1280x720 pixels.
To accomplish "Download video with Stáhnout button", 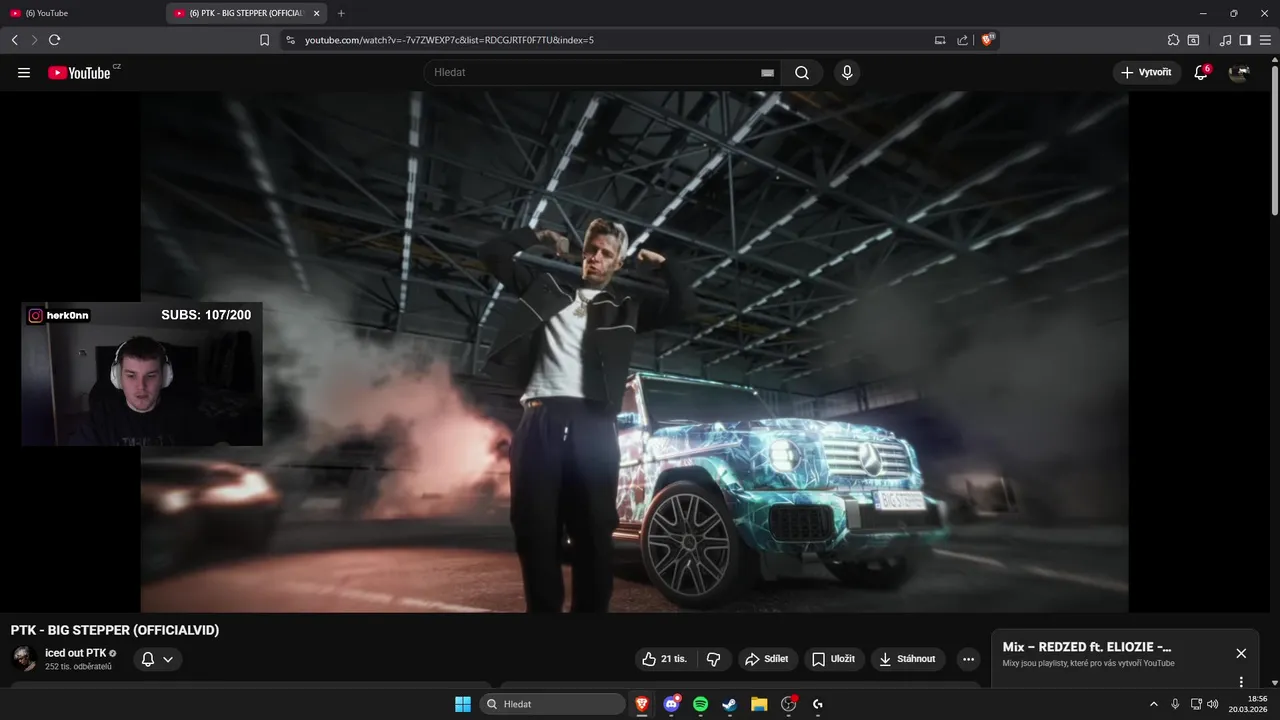I will pos(908,659).
